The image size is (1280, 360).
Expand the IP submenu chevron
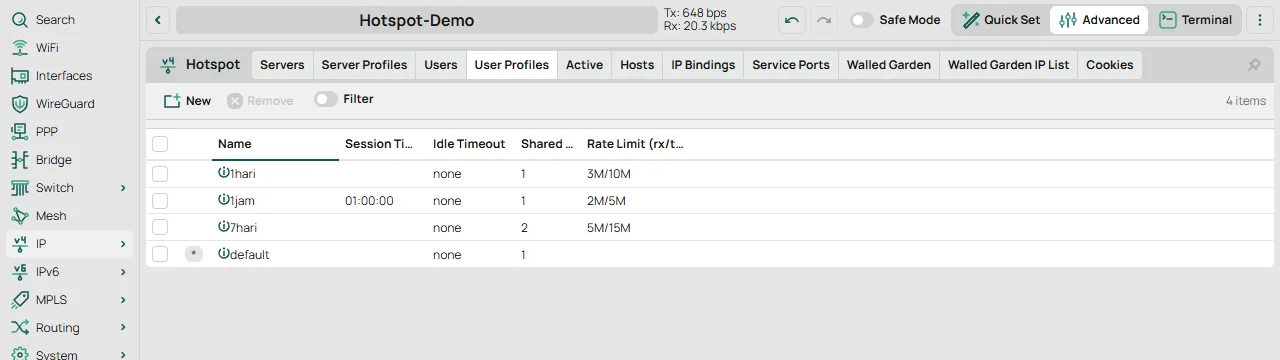pyautogui.click(x=123, y=244)
